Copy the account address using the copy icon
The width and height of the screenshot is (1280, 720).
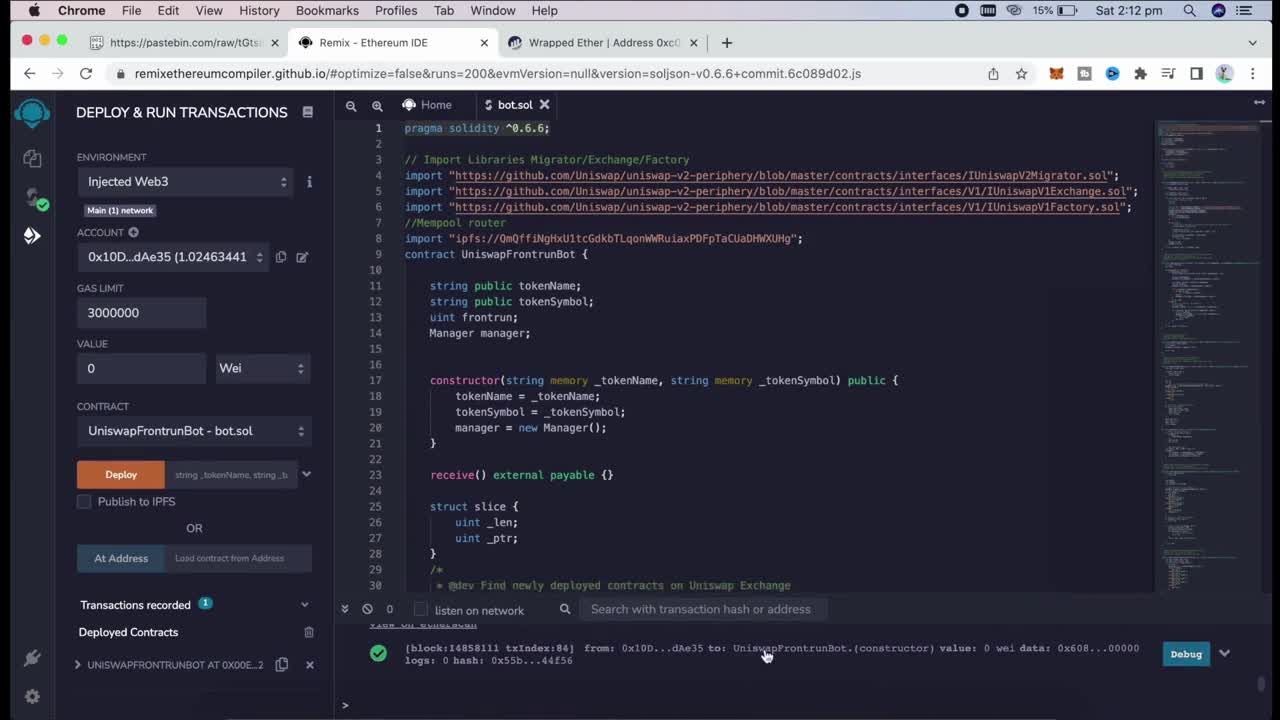281,257
